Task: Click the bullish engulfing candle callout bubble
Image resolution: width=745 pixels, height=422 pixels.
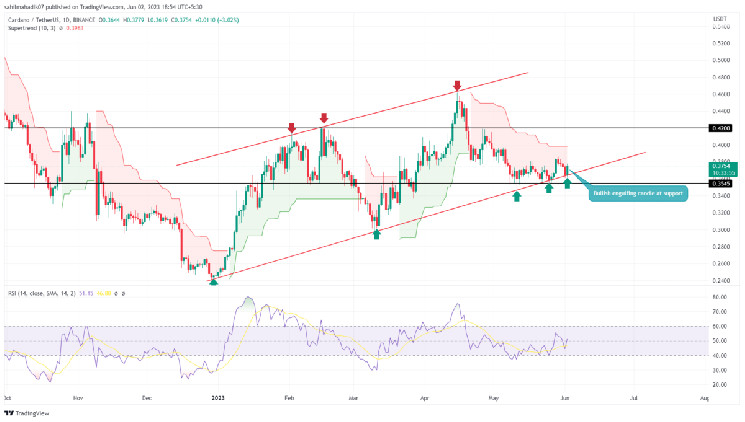Action: pos(638,193)
